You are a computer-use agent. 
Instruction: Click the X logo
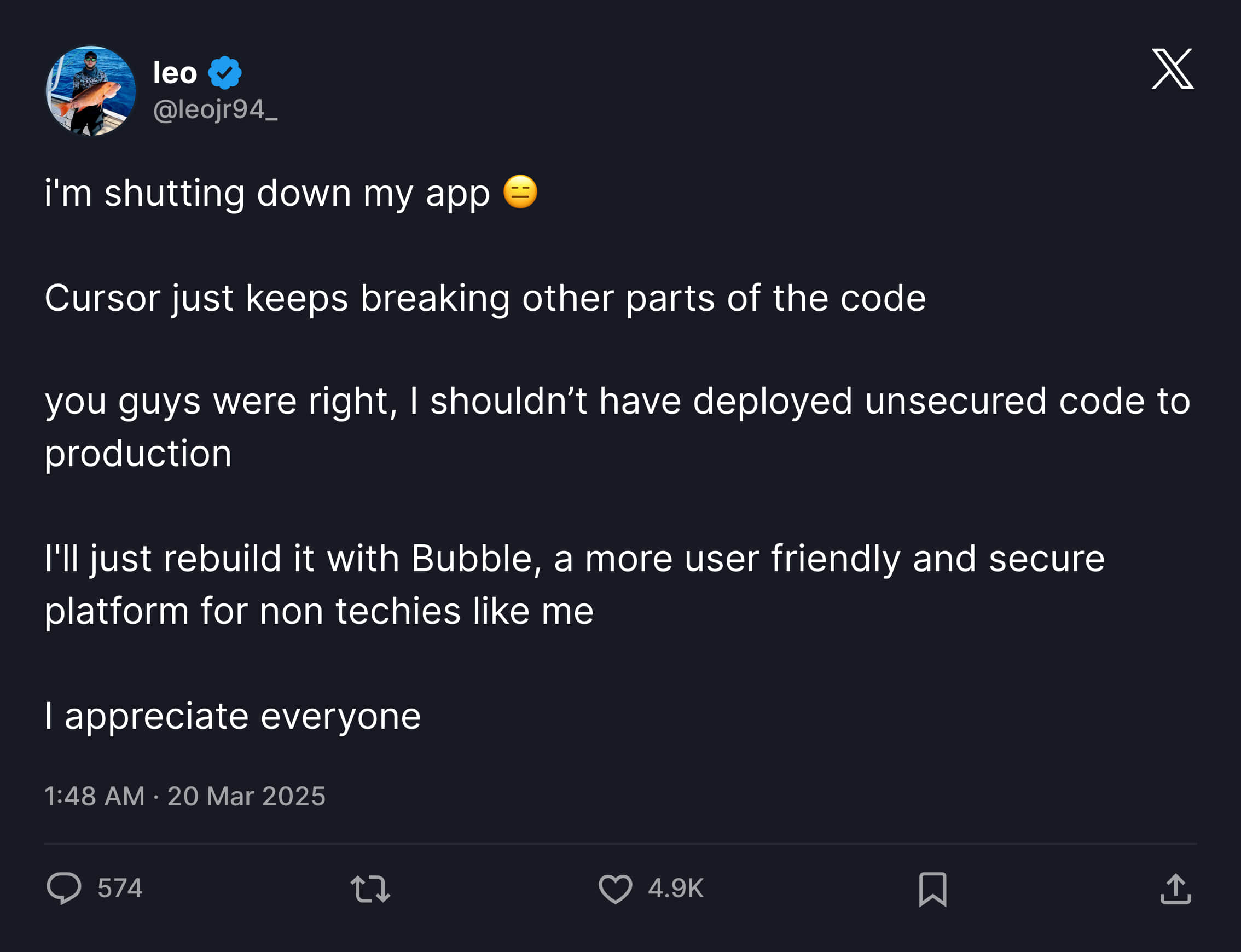(x=1173, y=68)
